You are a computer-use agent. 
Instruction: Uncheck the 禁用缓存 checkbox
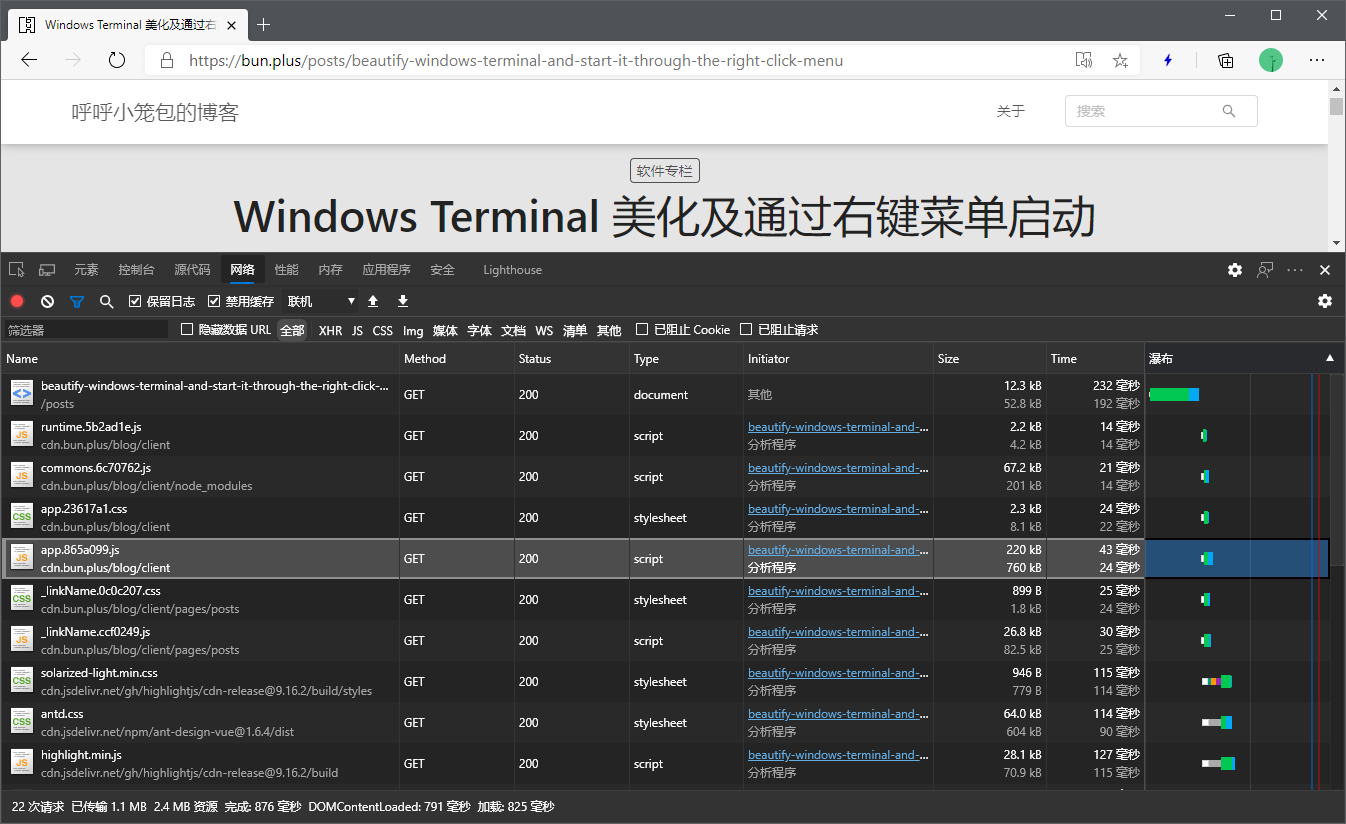[x=214, y=301]
